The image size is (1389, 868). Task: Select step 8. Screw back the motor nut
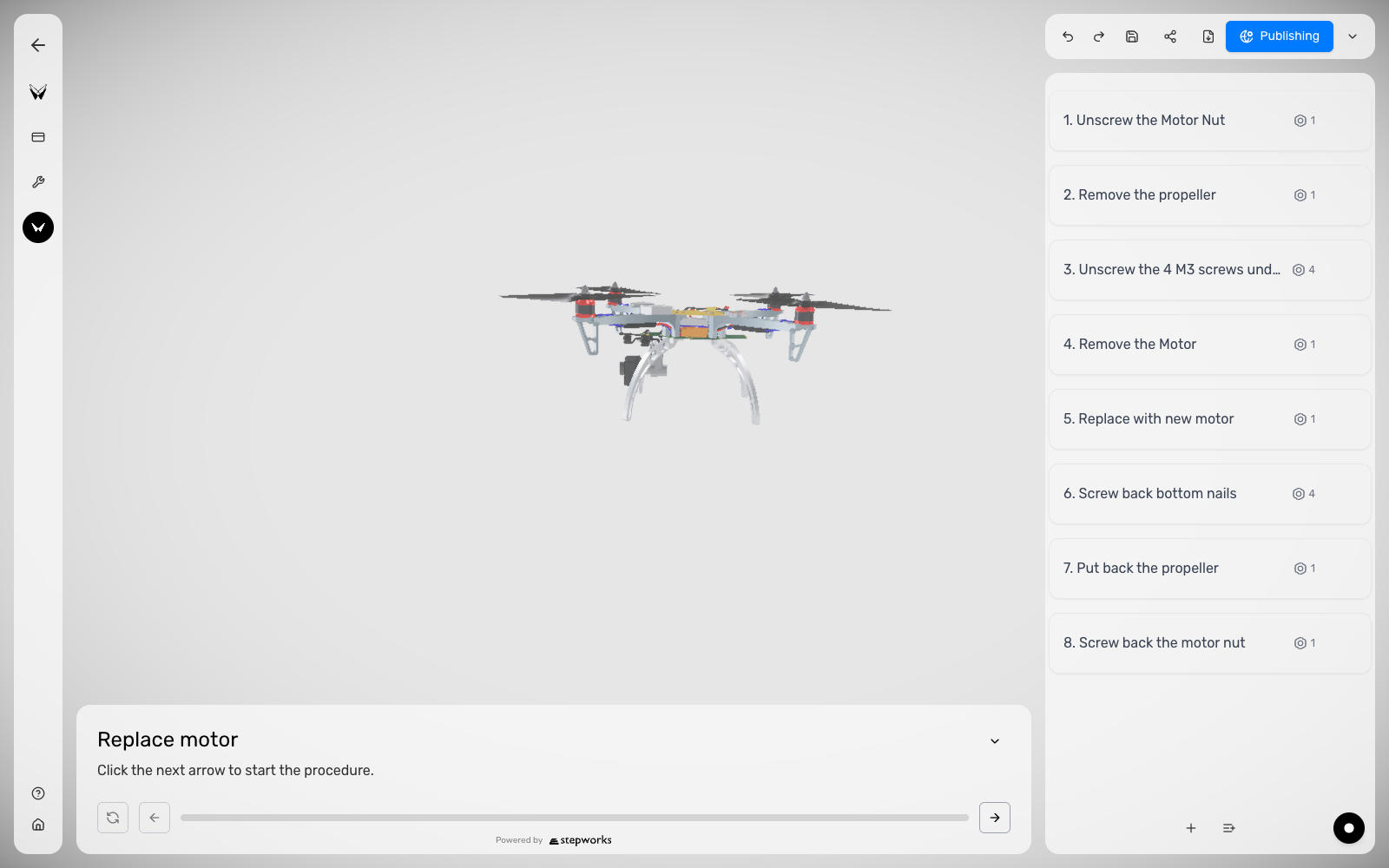click(x=1210, y=643)
